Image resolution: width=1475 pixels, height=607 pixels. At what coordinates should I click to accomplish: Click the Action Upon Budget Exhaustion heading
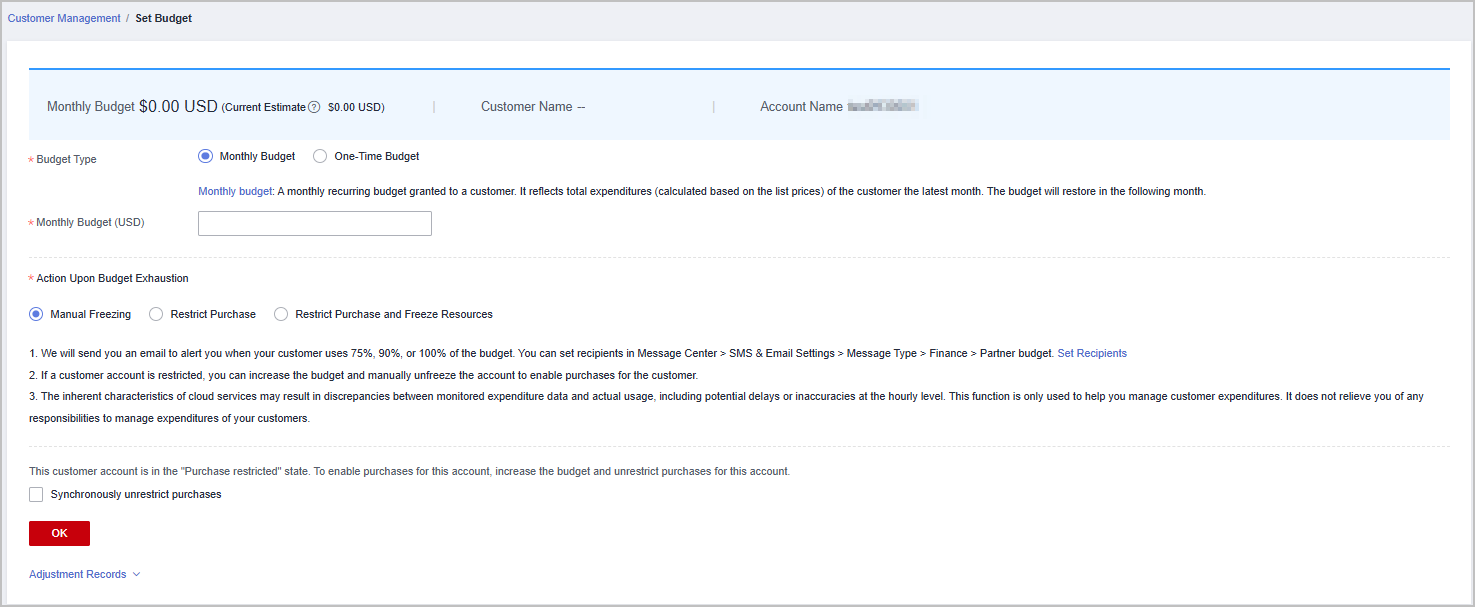[x=112, y=278]
